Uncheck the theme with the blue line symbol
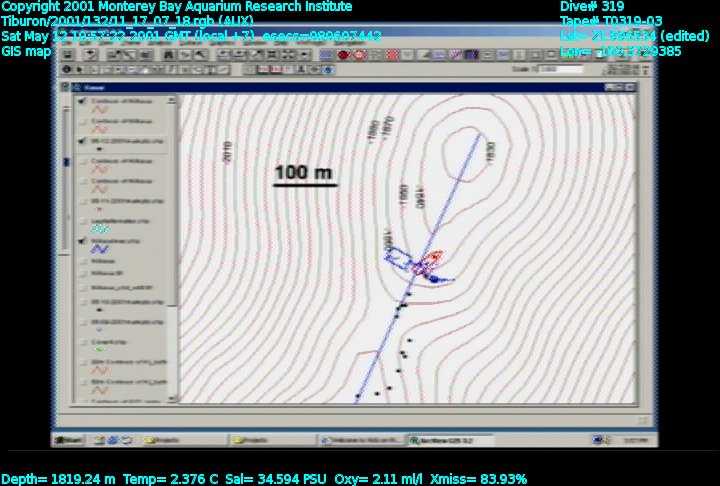 (82, 241)
